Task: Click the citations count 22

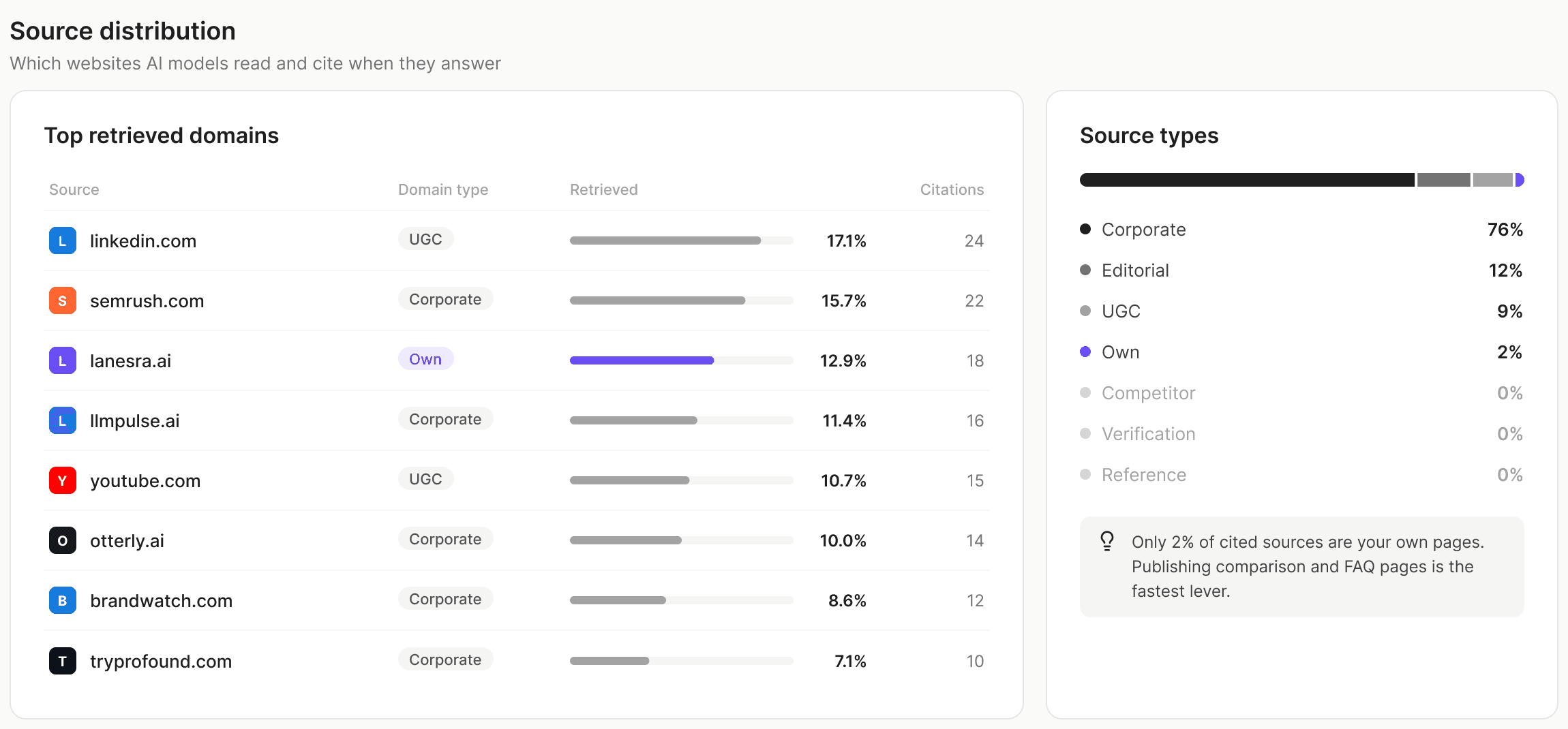Action: 974,300
